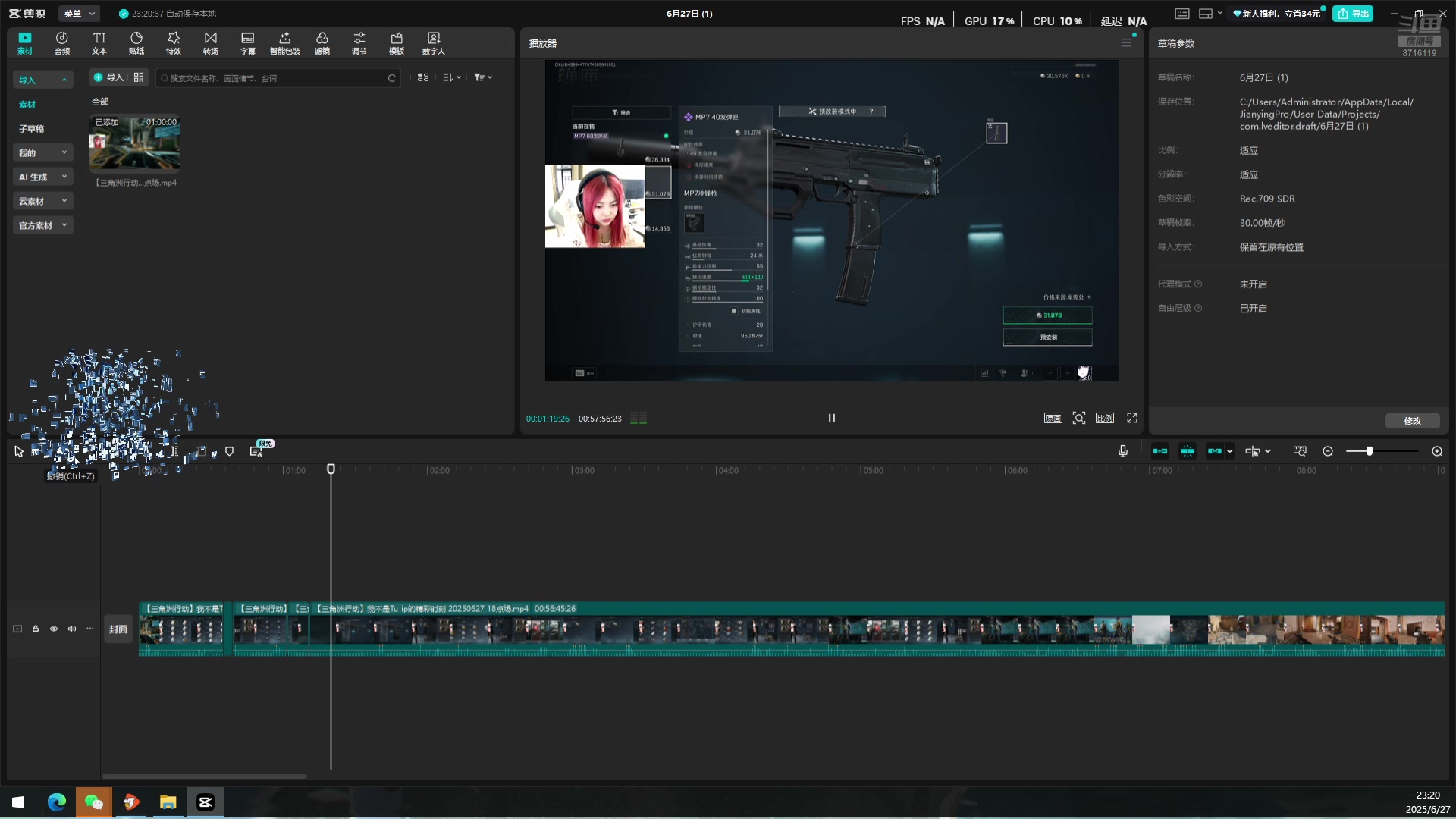Open the linkage options dropdown arrow
This screenshot has width=1456, height=819.
point(1230,451)
